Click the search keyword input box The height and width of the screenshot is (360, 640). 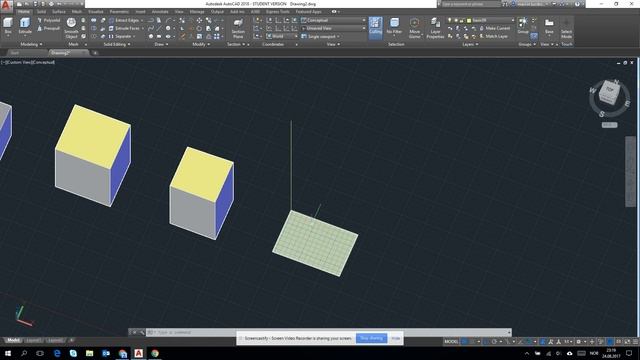pyautogui.click(x=470, y=4)
